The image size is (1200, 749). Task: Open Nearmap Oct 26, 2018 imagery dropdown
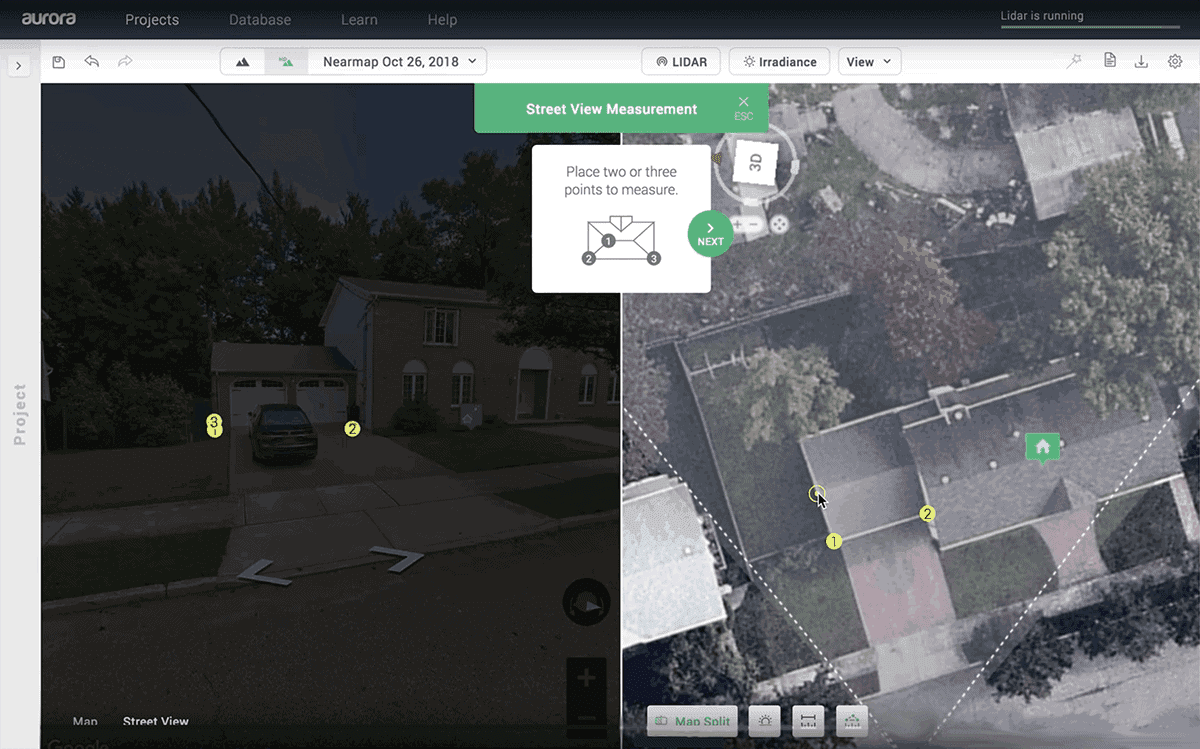tap(398, 62)
